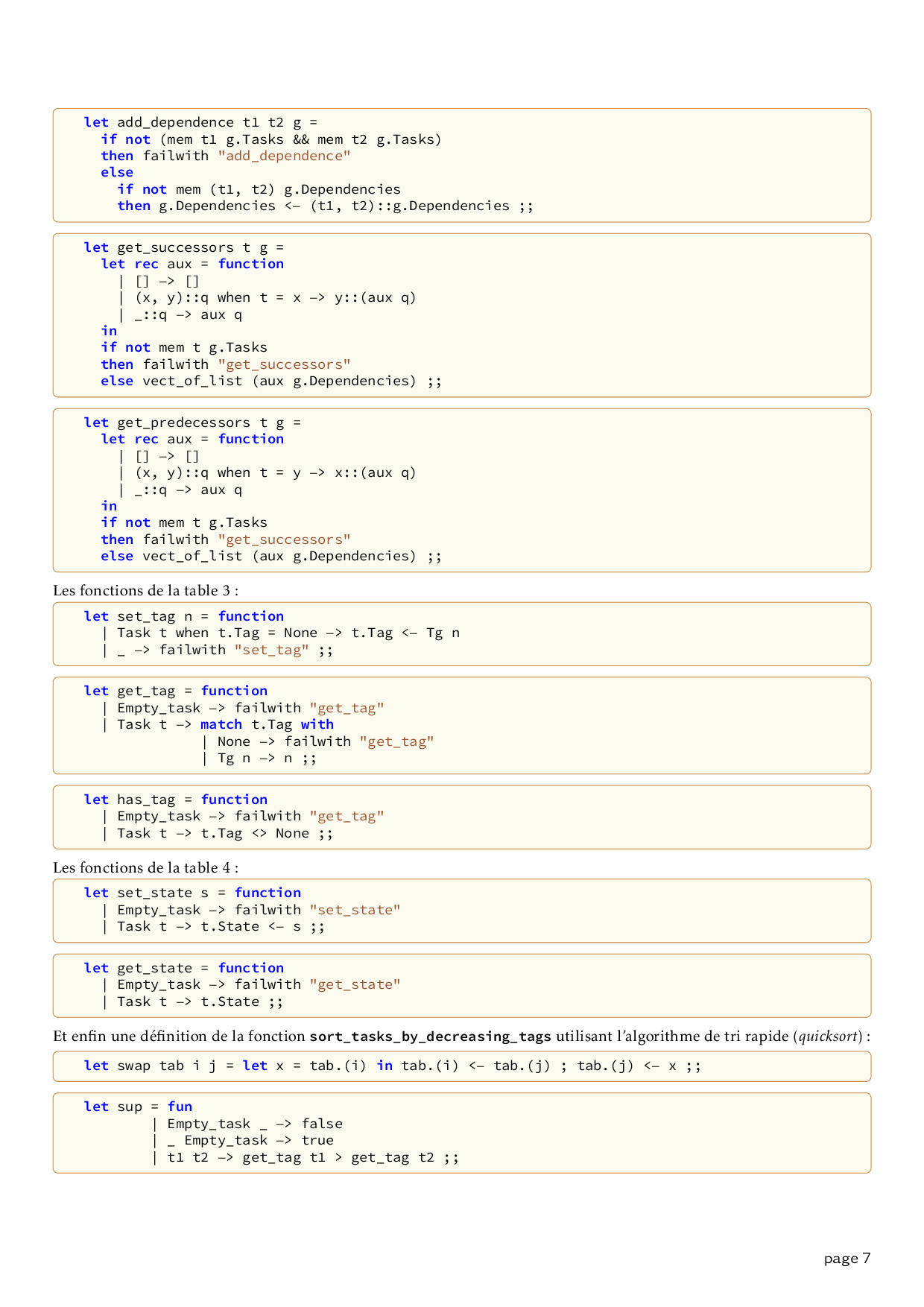924x1307 pixels.
Task: Click the page 7 footer number
Action: pos(847,1259)
